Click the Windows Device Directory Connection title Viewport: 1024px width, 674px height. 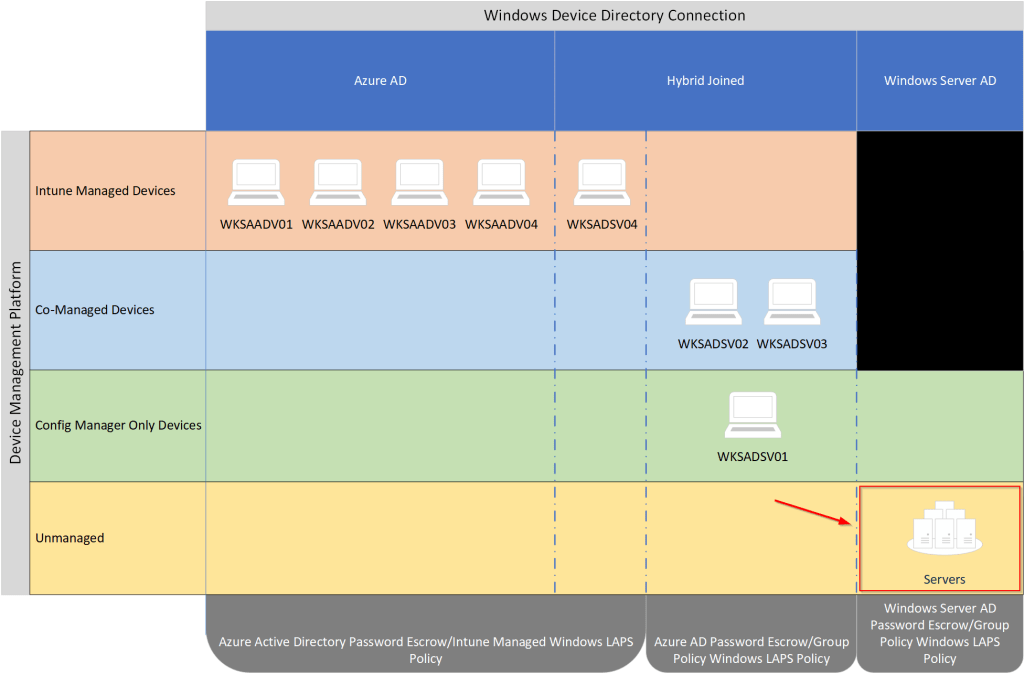614,15
